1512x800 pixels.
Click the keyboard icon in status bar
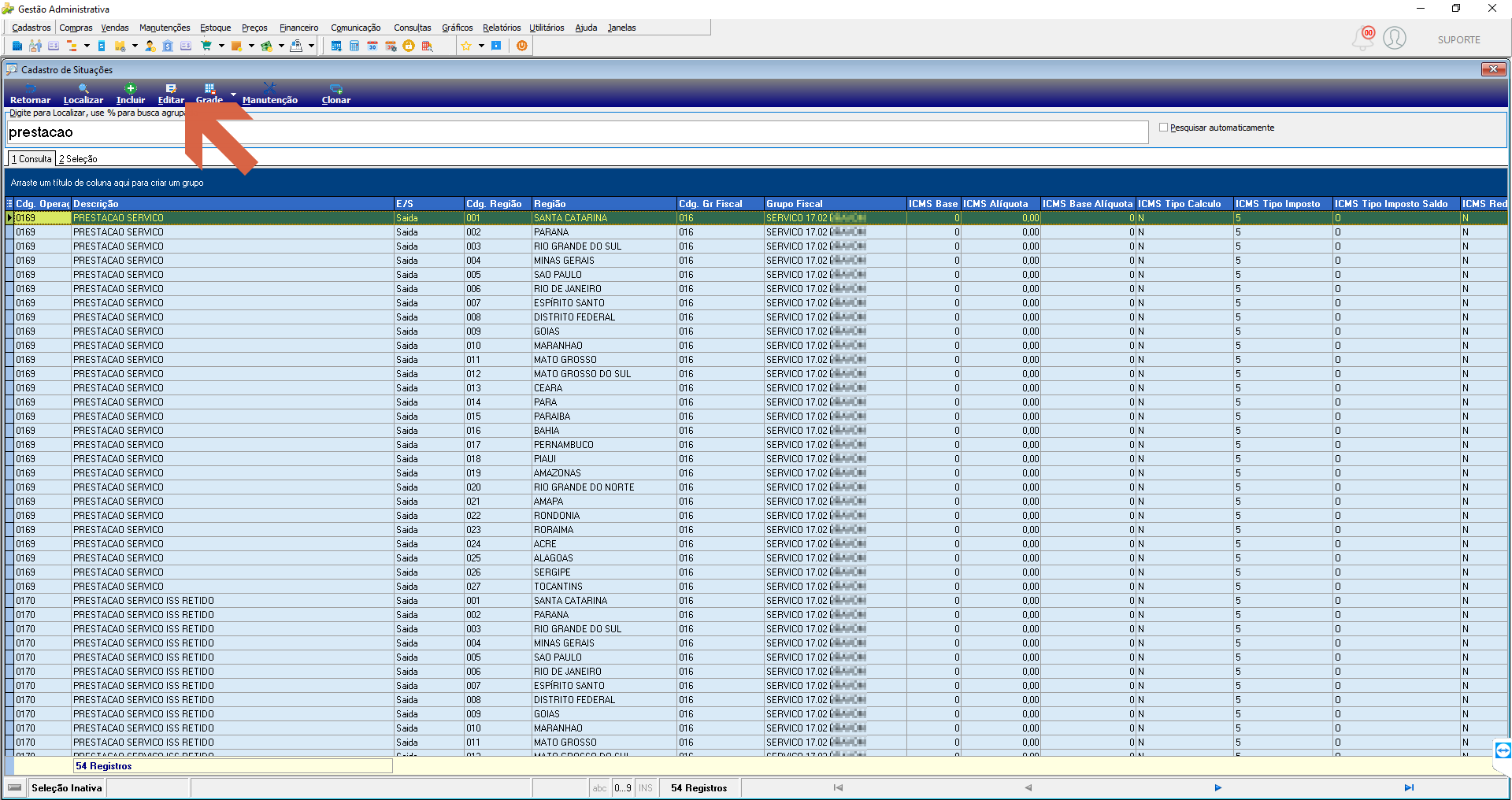[15, 787]
